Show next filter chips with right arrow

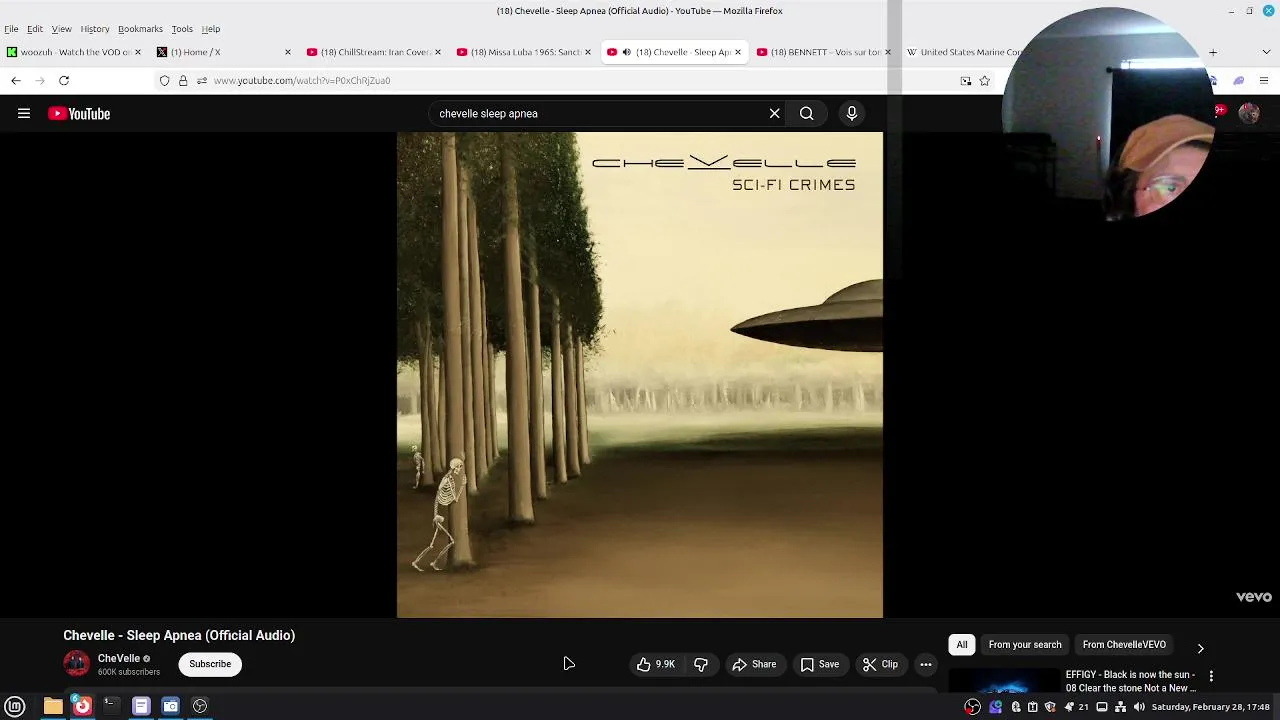click(1201, 648)
